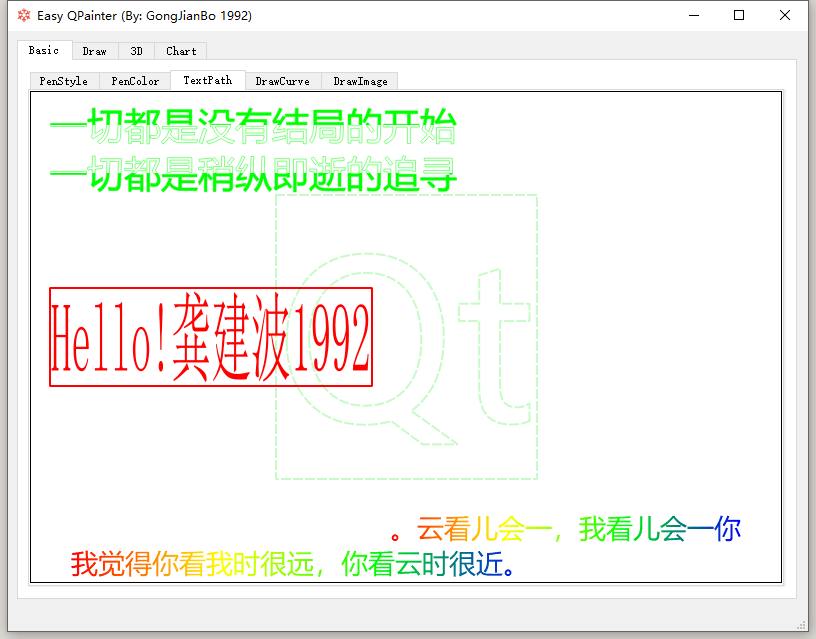Screen dimensions: 816x639
Task: Click the window resize grip
Action: pos(801,625)
